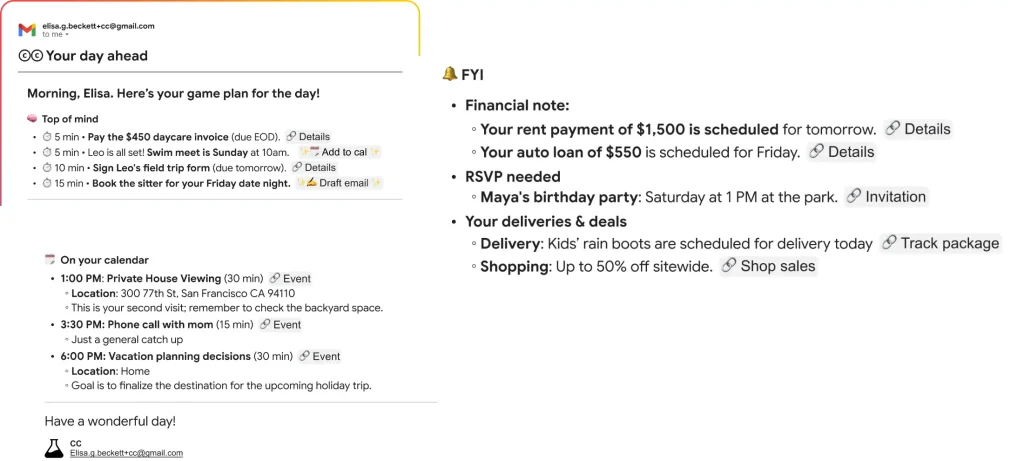Open Details for the daycare invoice
This screenshot has height=461, width=1024.
click(308, 136)
